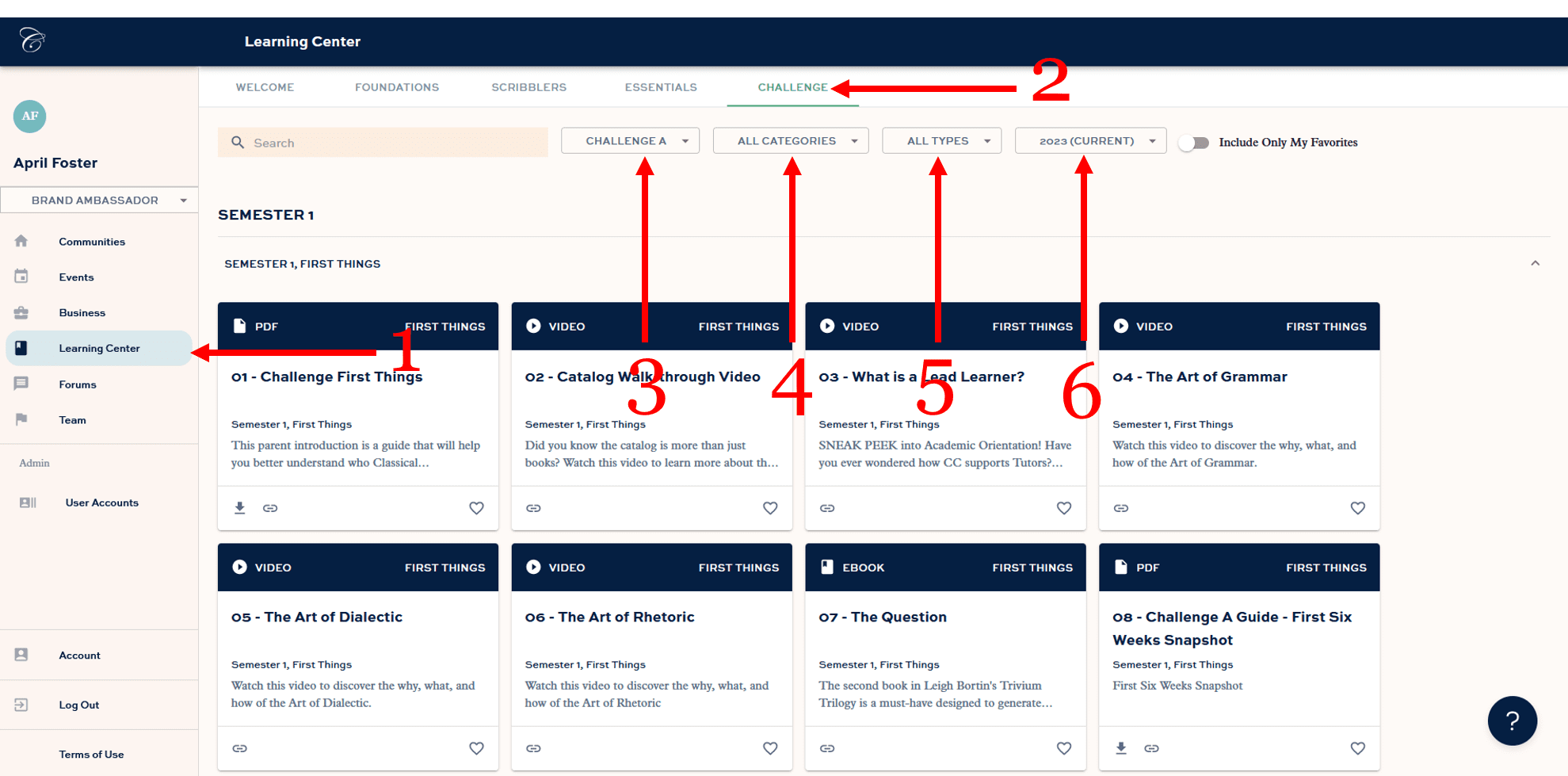Copy the link for The Art of Grammar
The image size is (1568, 776).
[x=1120, y=508]
